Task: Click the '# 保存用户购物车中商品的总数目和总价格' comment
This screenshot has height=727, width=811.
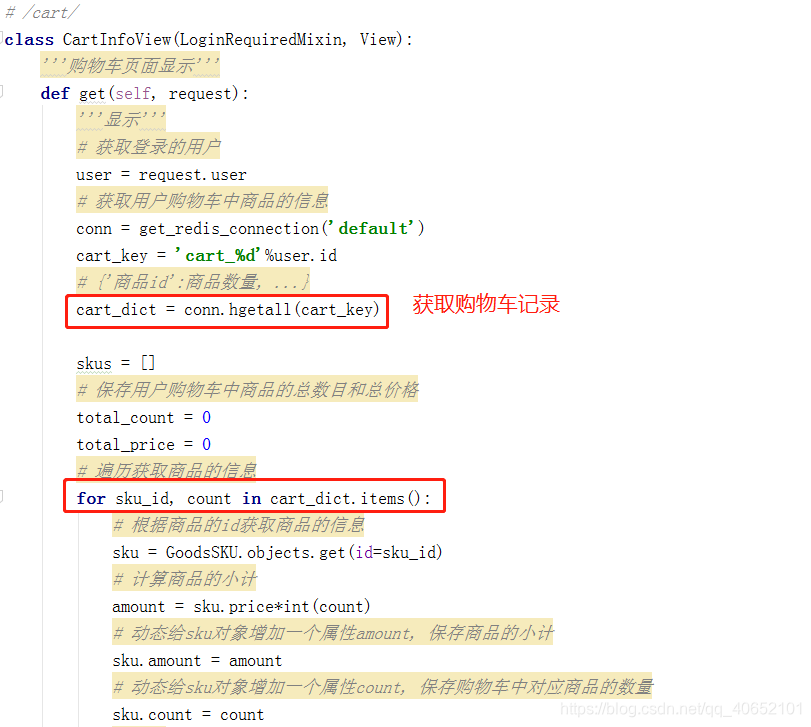Action: pyautogui.click(x=247, y=390)
